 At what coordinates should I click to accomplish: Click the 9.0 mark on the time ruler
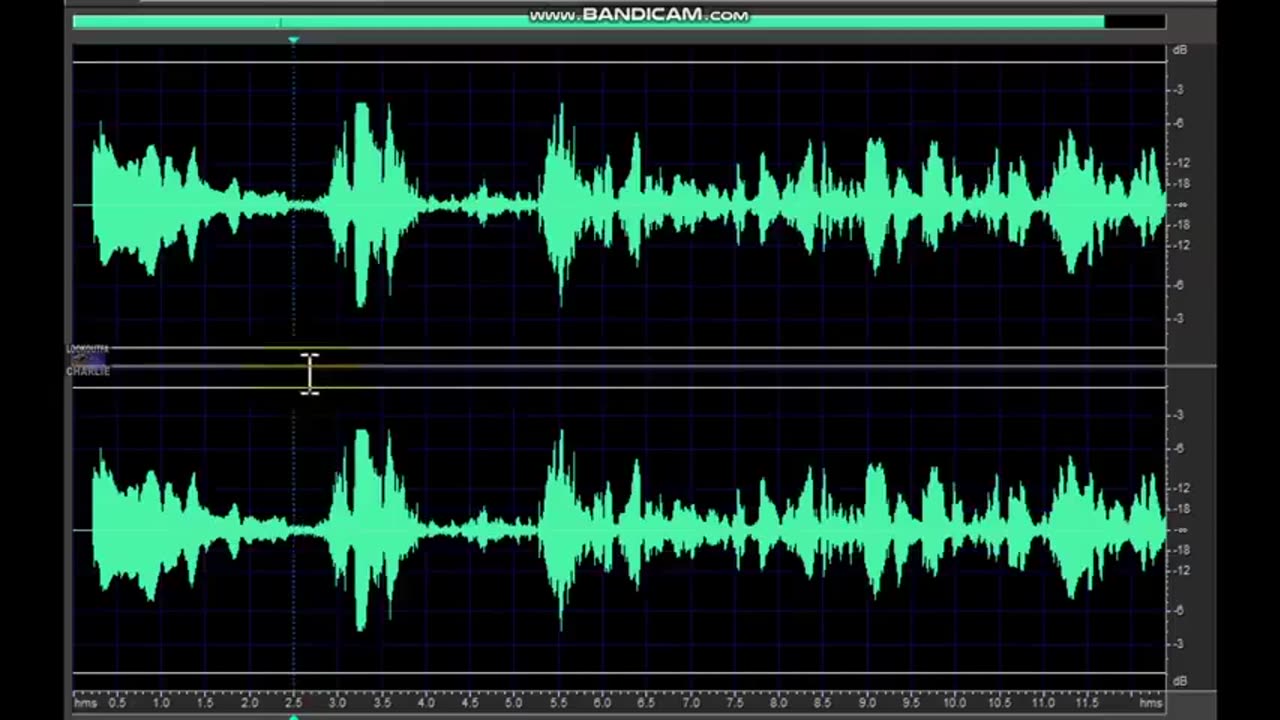pos(866,703)
